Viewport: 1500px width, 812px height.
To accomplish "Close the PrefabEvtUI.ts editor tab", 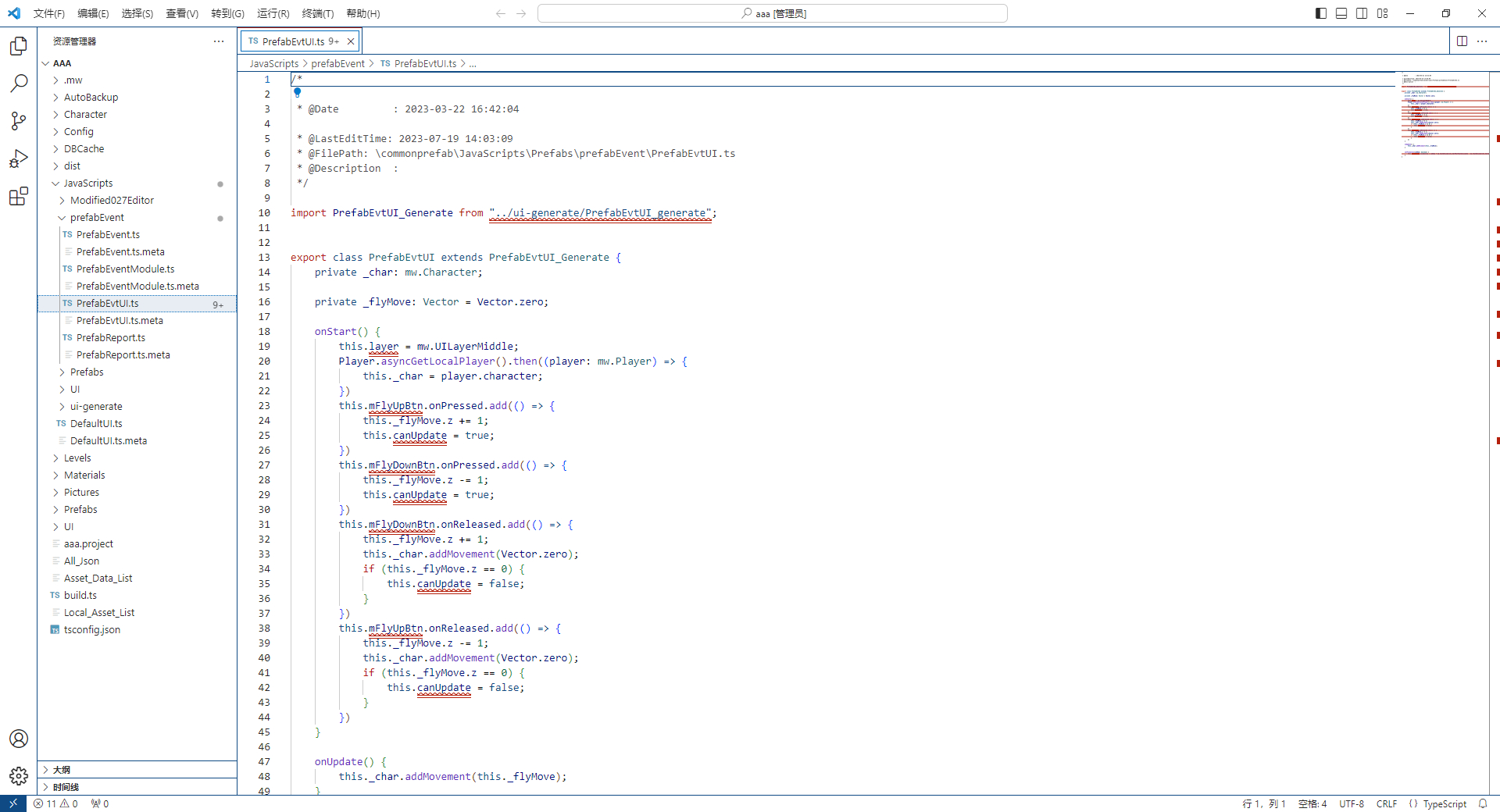I will pos(351,41).
